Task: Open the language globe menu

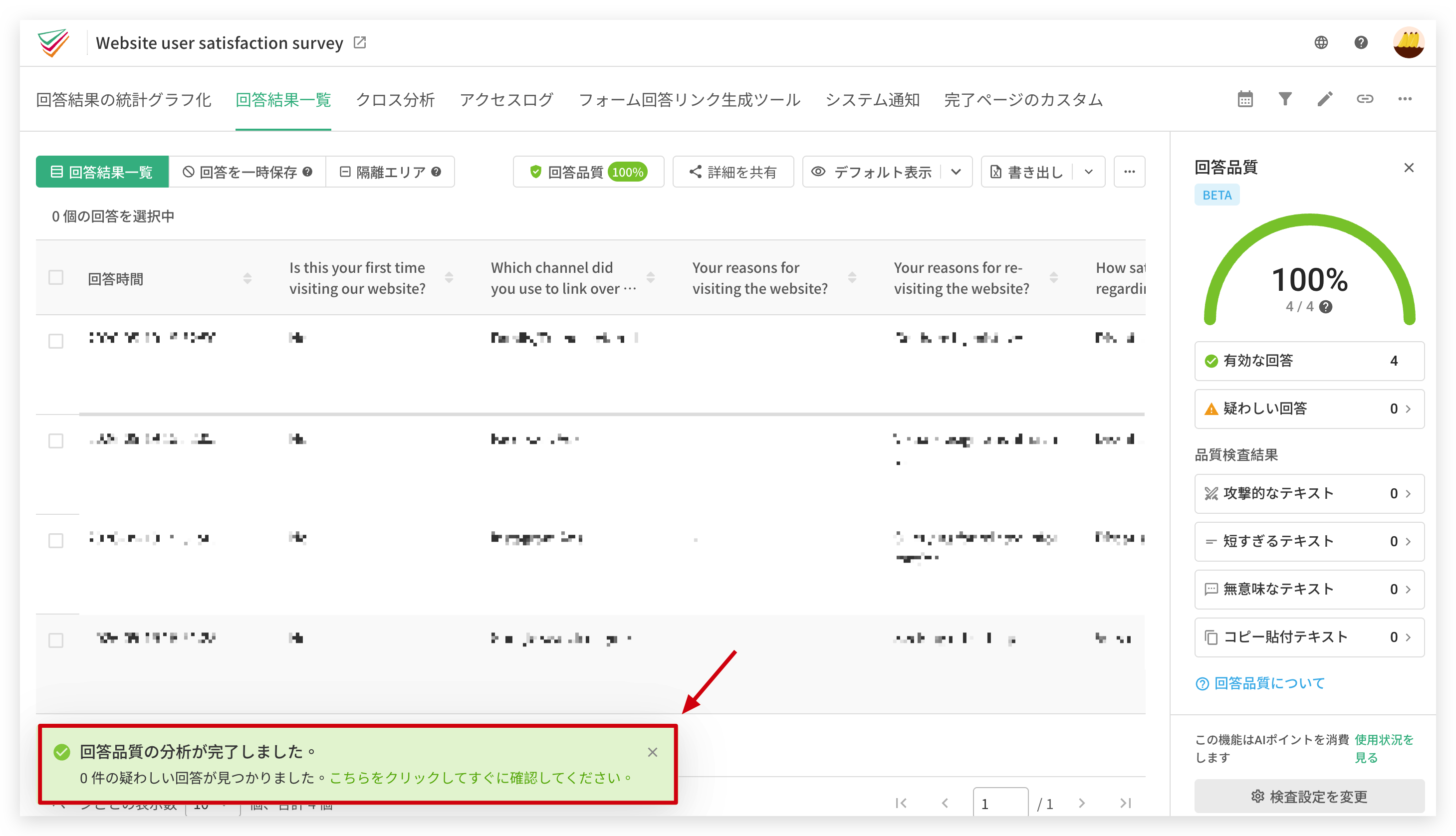Action: pos(1321,42)
